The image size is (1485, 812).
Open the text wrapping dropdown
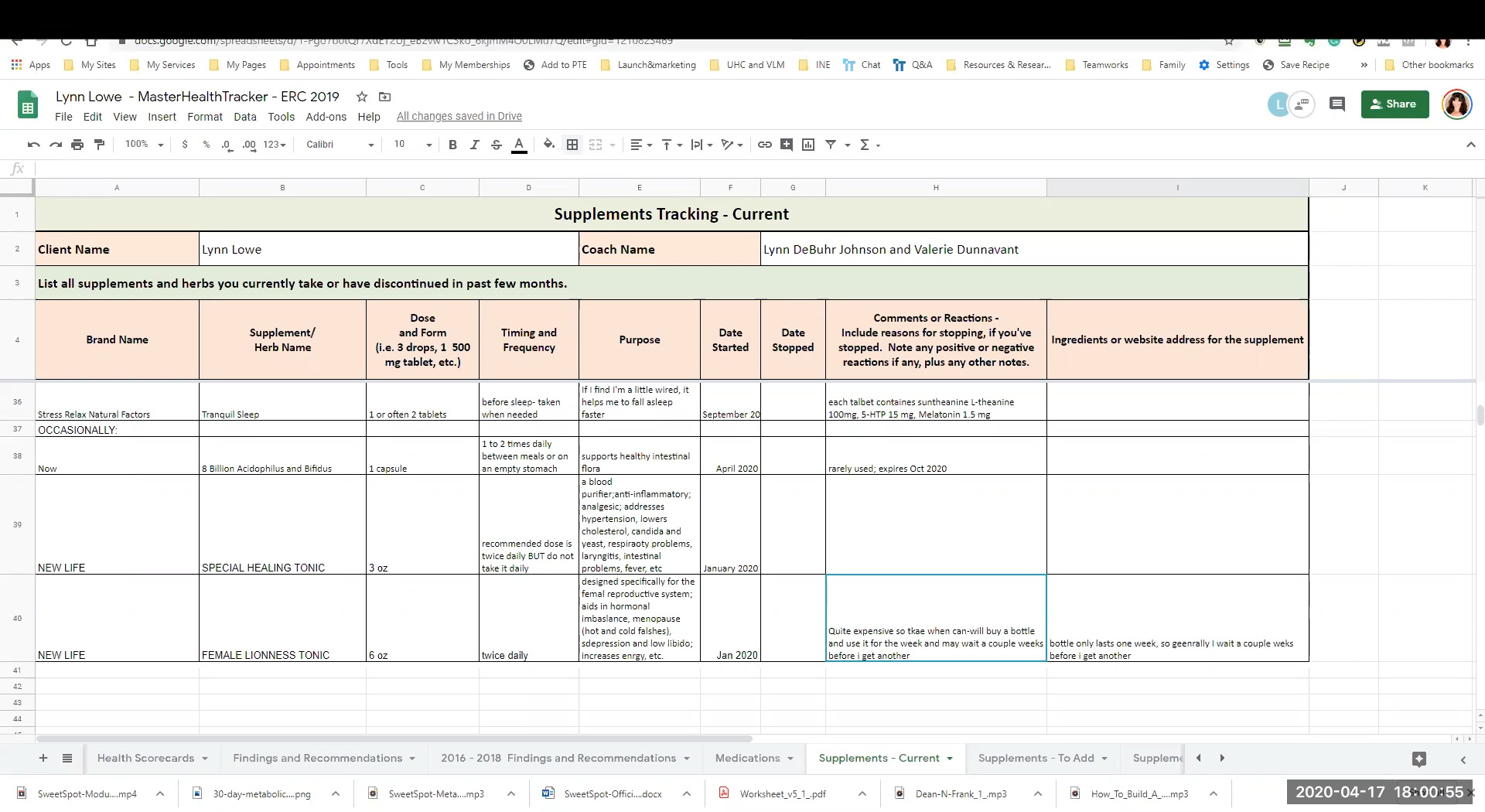[702, 145]
